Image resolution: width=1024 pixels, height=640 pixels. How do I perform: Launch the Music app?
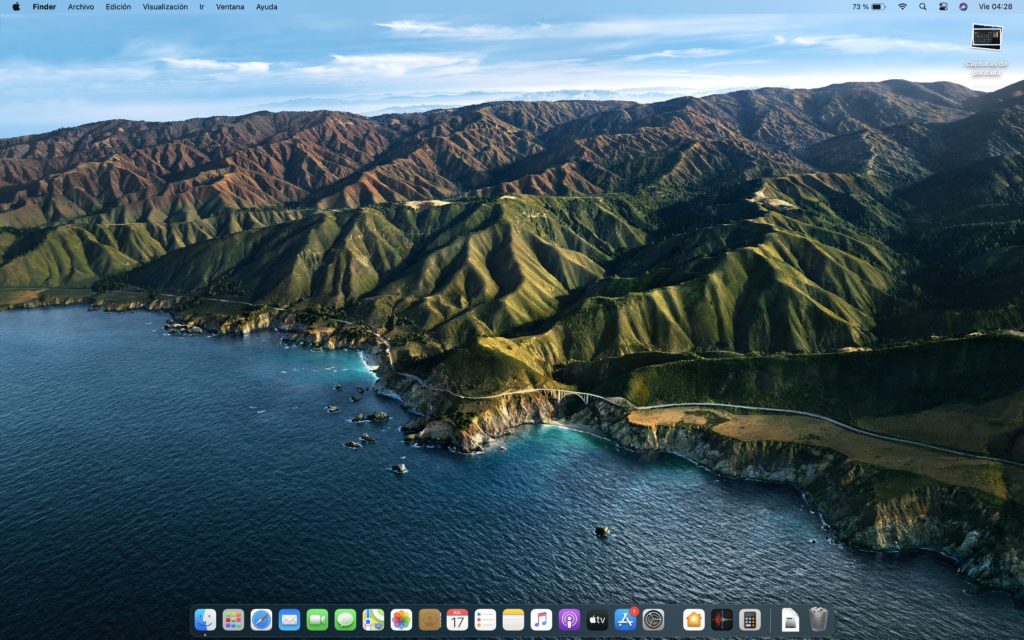(x=541, y=620)
